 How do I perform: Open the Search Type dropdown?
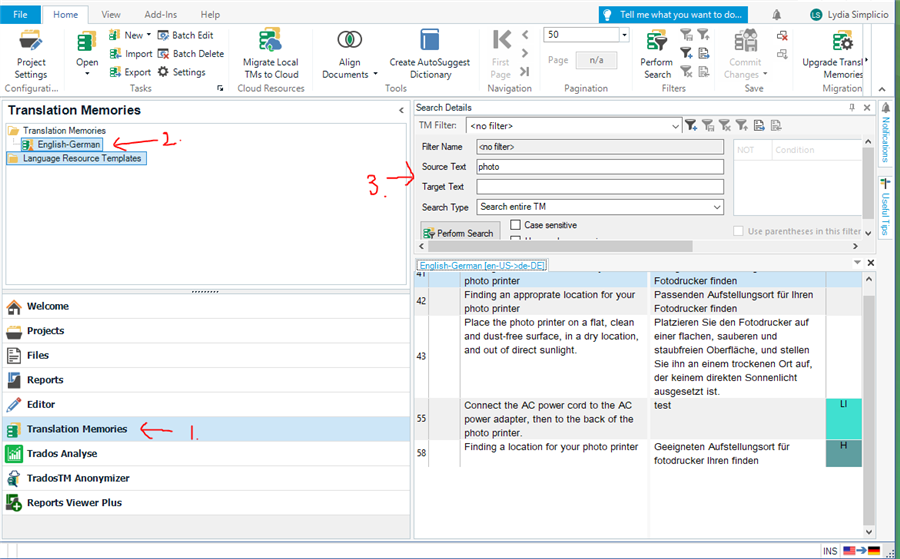[x=717, y=207]
